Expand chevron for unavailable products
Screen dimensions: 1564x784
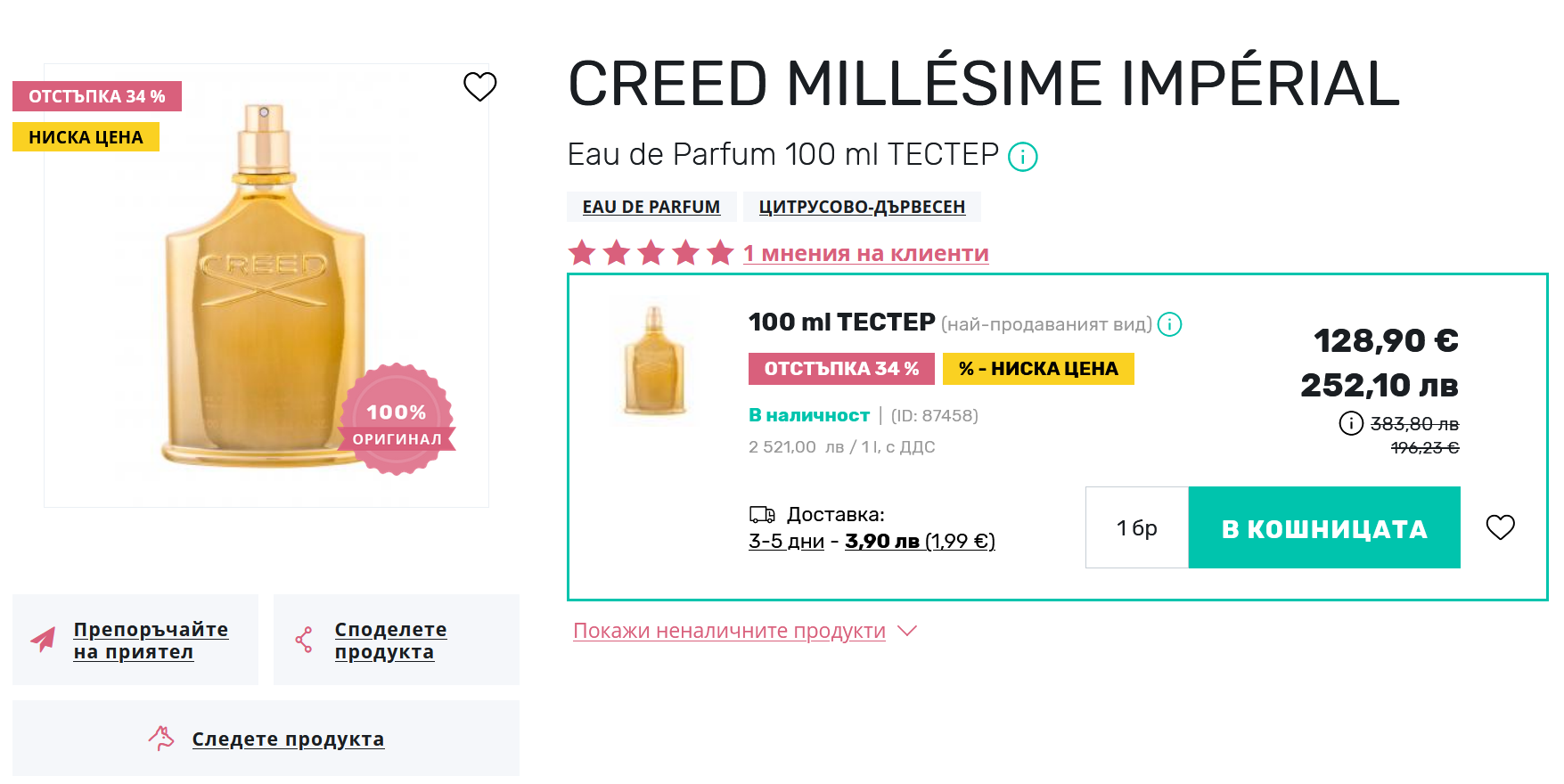(x=907, y=631)
